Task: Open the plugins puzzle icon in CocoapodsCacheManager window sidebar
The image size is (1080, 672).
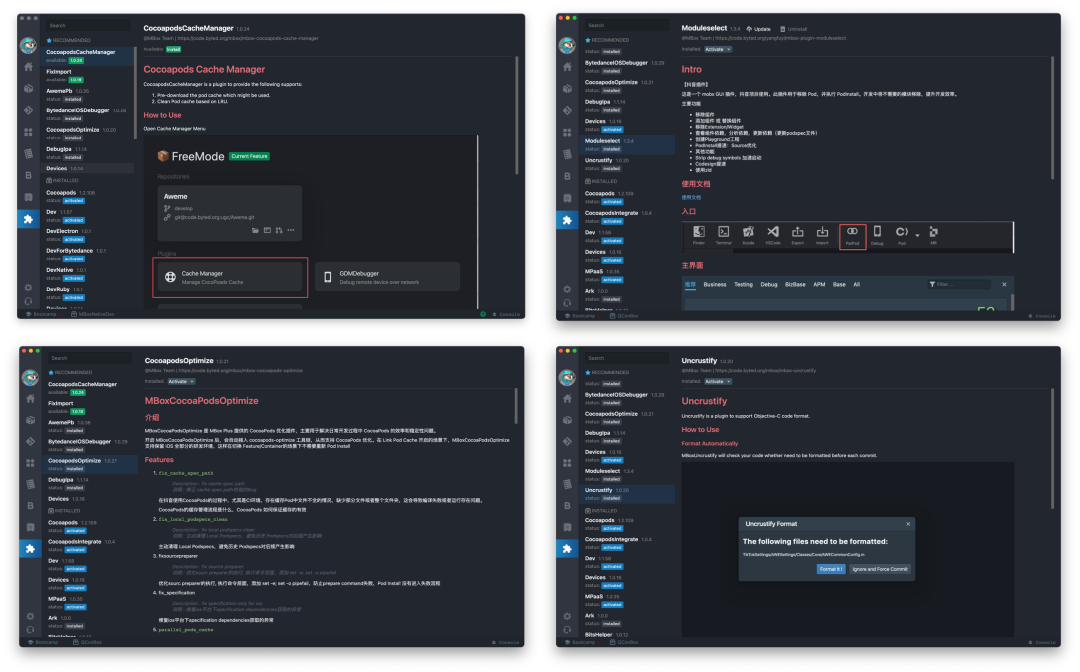Action: (28, 219)
